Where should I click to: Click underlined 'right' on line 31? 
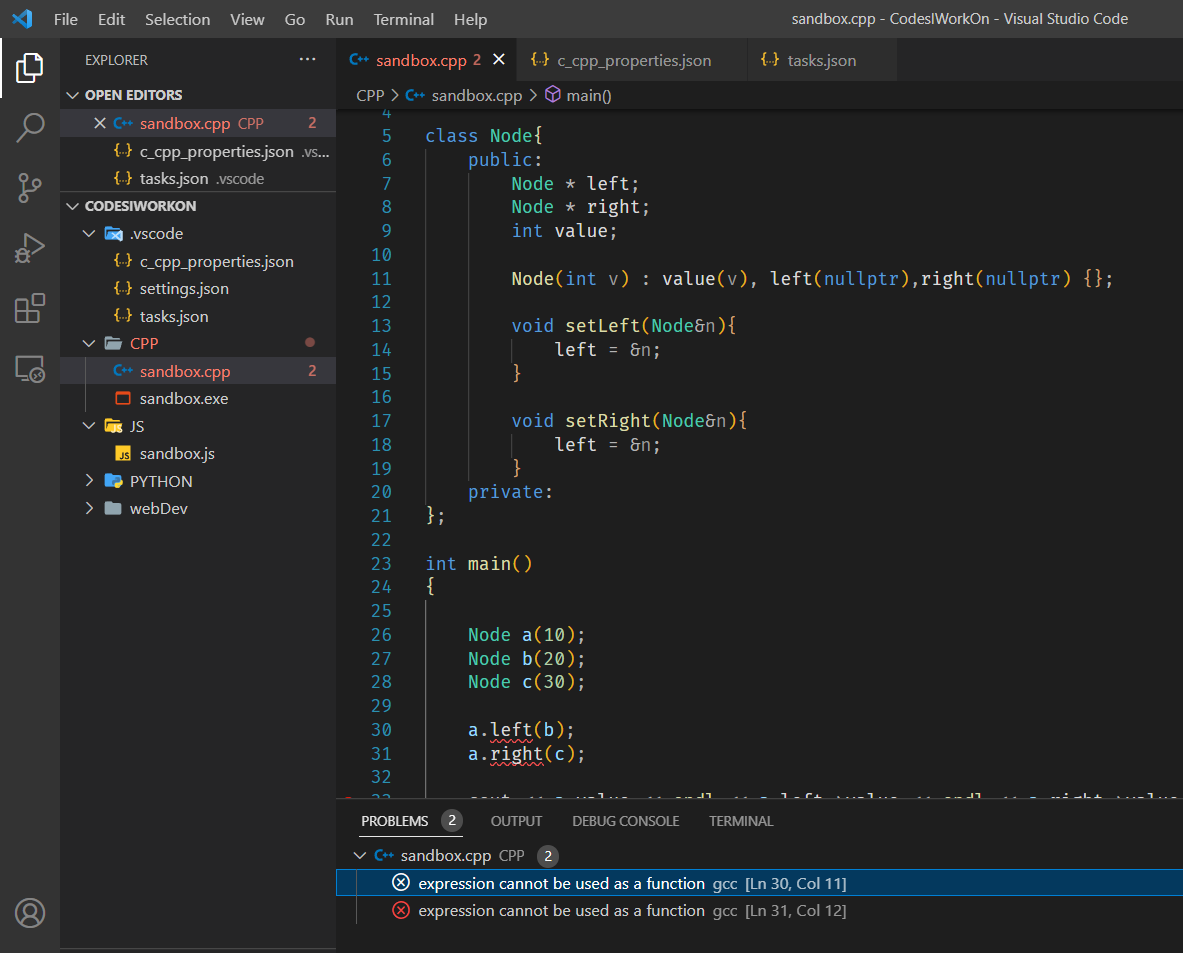click(516, 754)
